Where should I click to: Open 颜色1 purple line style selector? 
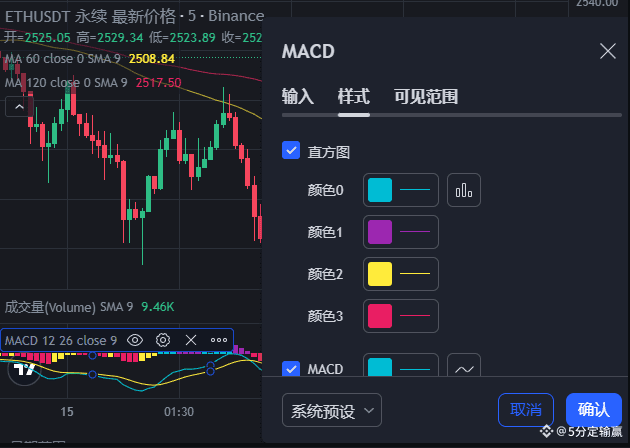click(415, 232)
